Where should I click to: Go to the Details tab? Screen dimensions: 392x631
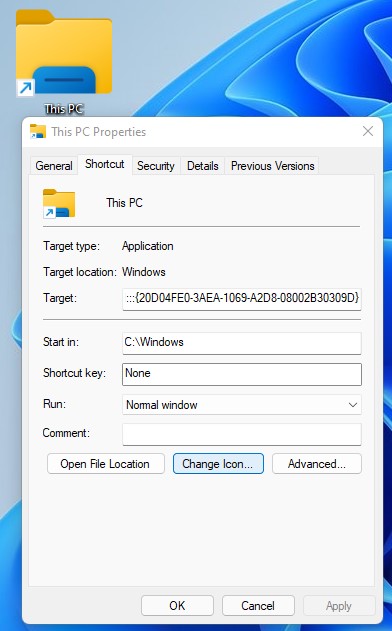point(202,166)
